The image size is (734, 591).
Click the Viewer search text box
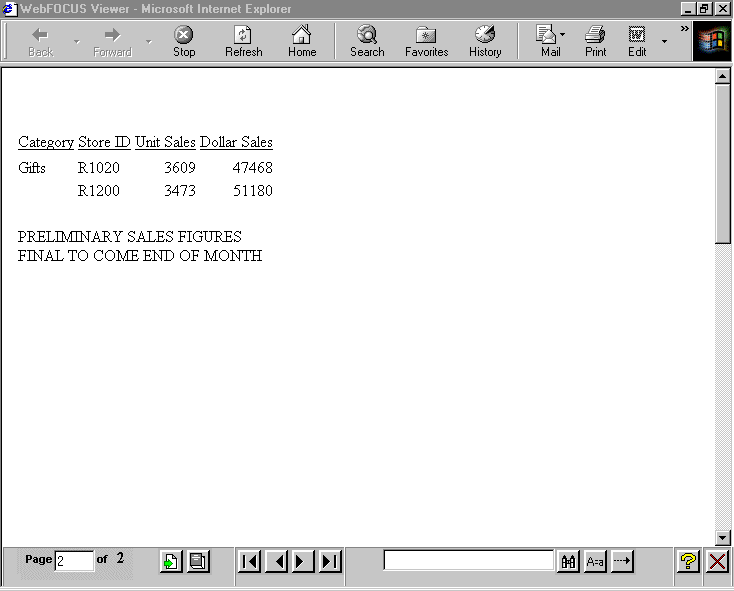click(469, 560)
